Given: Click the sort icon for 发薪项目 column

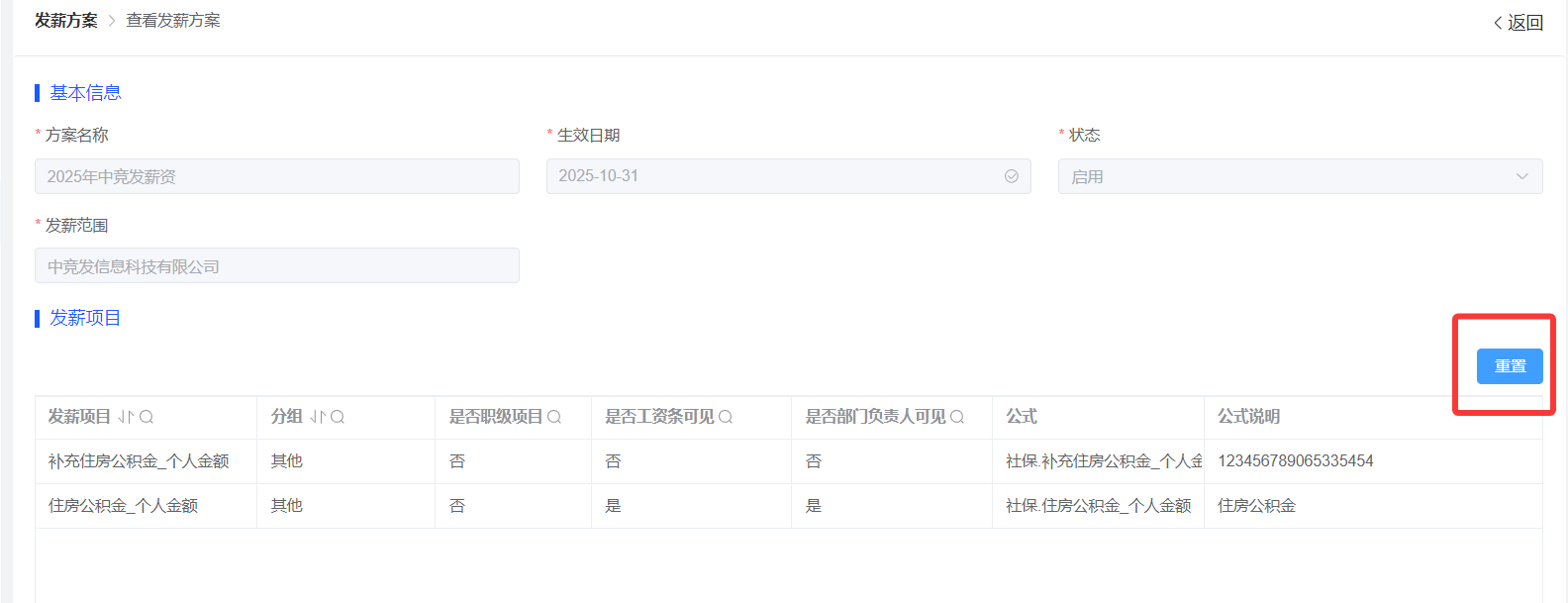Looking at the screenshot, I should pyautogui.click(x=126, y=417).
